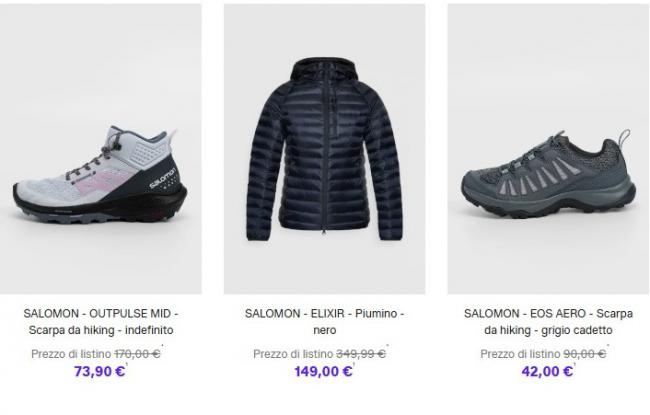
Task: Click 'Prezzo di listino' label under Outpulse Mid
Action: (71, 354)
